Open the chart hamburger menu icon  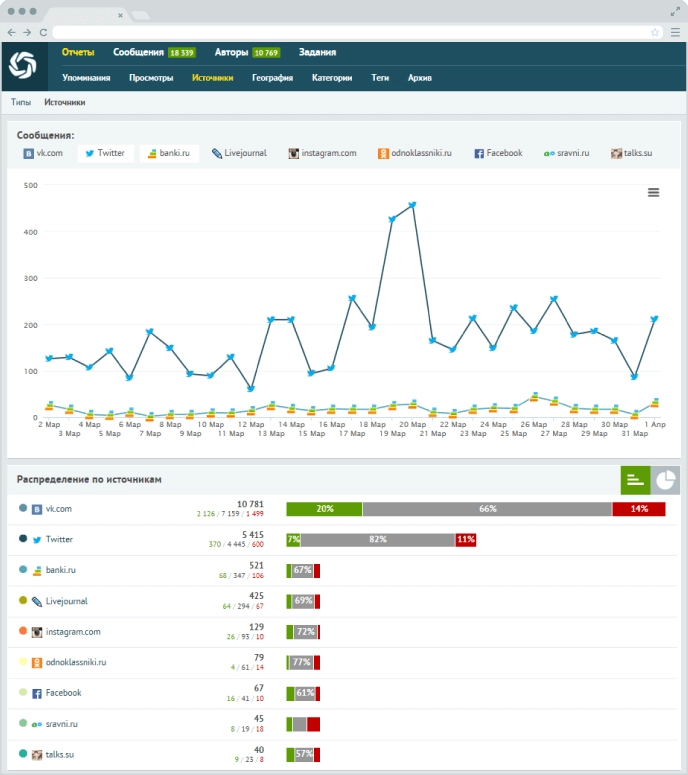point(653,192)
